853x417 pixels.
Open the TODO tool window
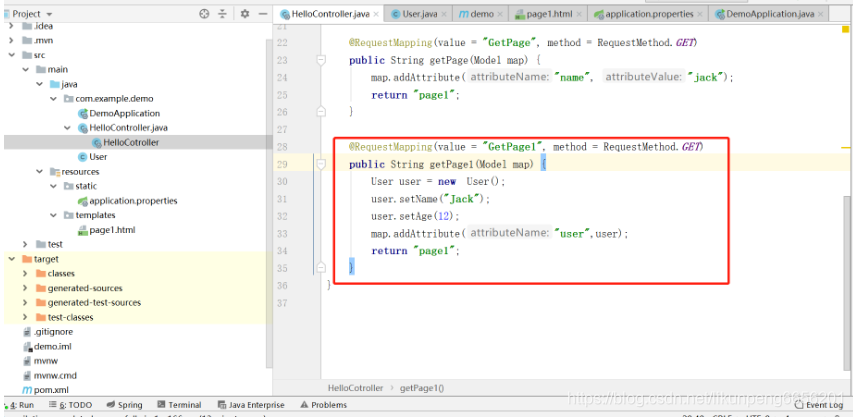pyautogui.click(x=70, y=404)
